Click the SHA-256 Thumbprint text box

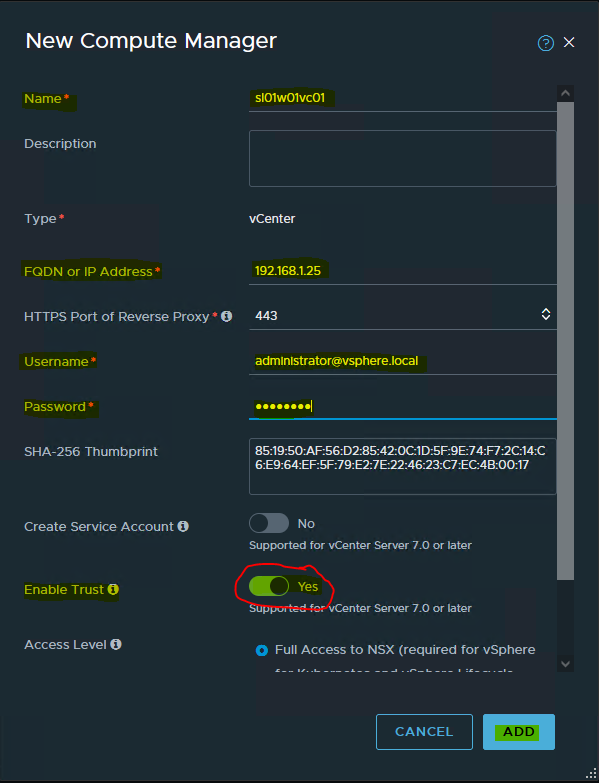[403, 466]
